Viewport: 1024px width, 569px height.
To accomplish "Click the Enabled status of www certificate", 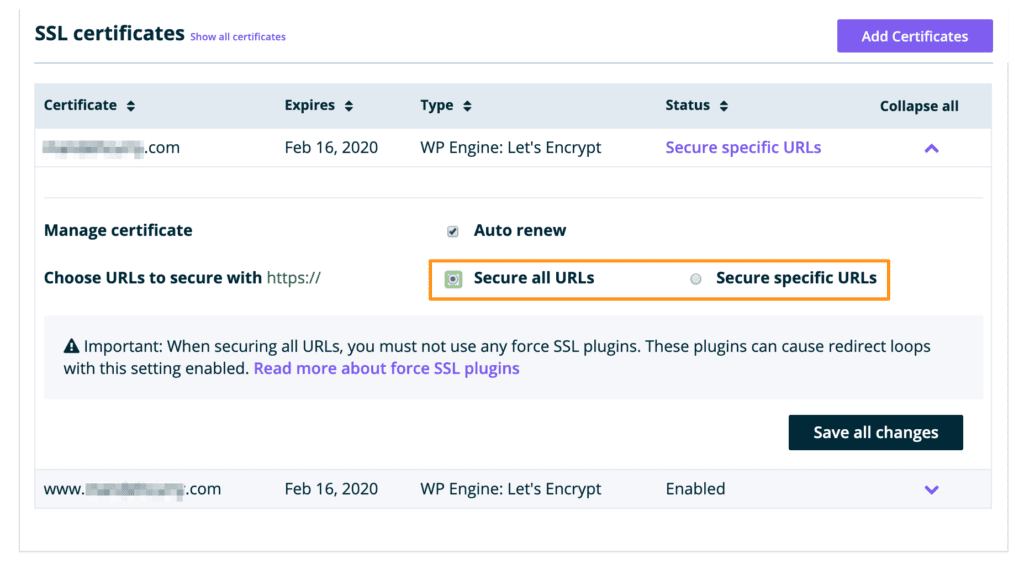I will [695, 489].
